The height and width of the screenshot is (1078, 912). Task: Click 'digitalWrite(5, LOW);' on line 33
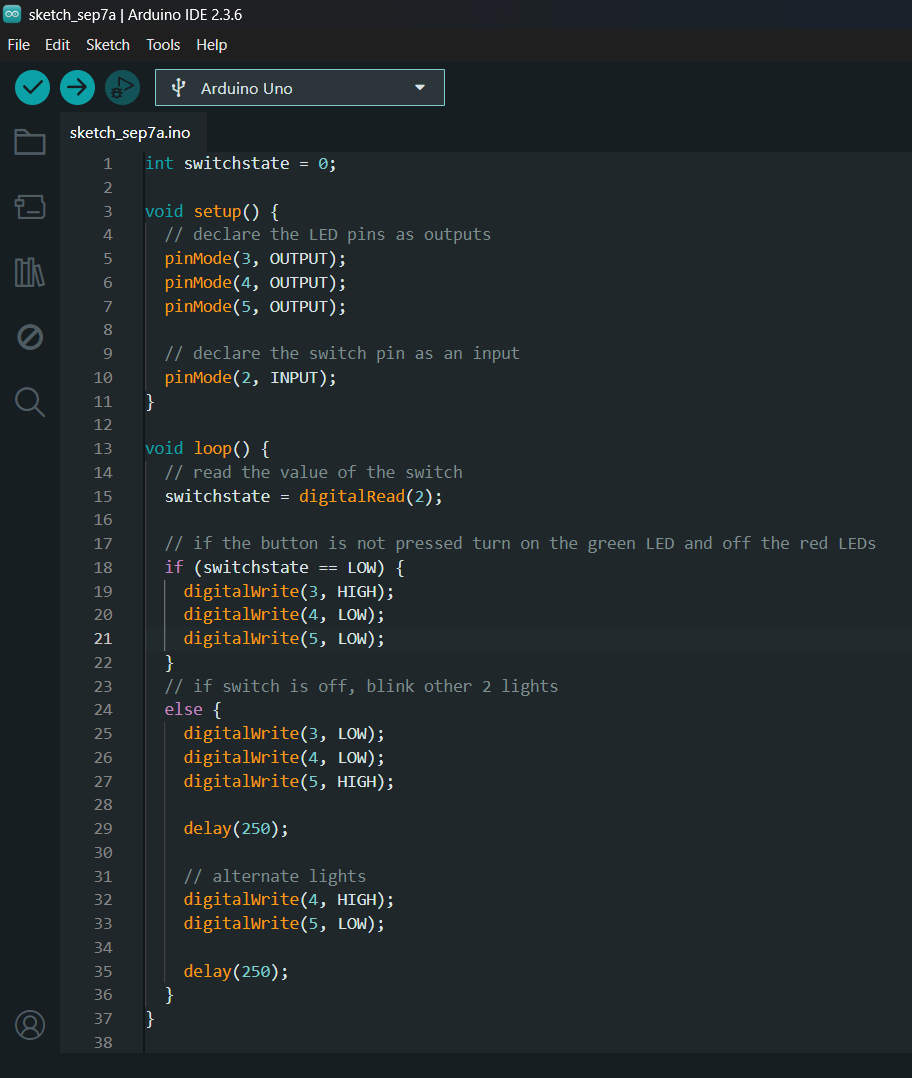tap(284, 923)
